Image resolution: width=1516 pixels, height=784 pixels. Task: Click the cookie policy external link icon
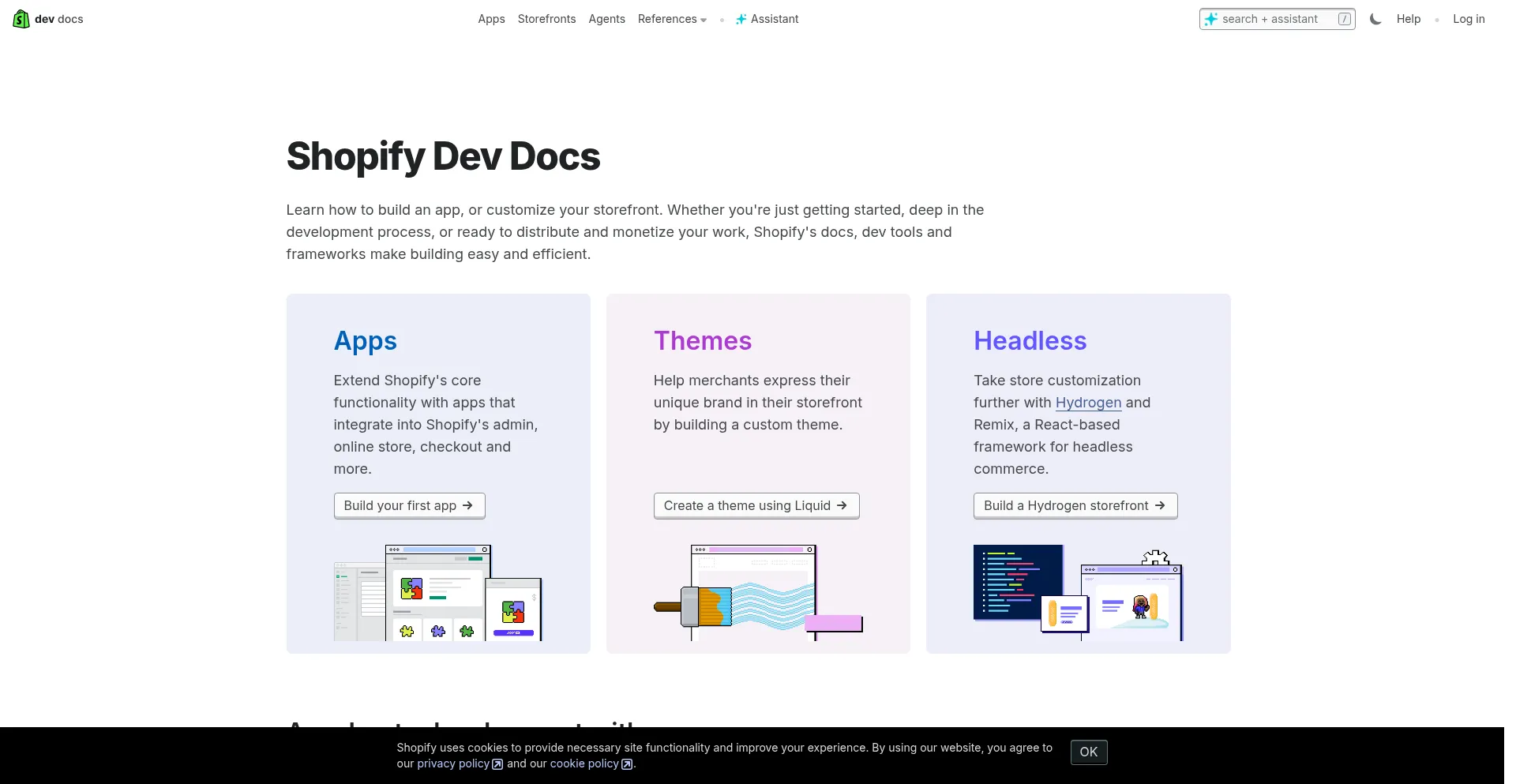[x=626, y=764]
